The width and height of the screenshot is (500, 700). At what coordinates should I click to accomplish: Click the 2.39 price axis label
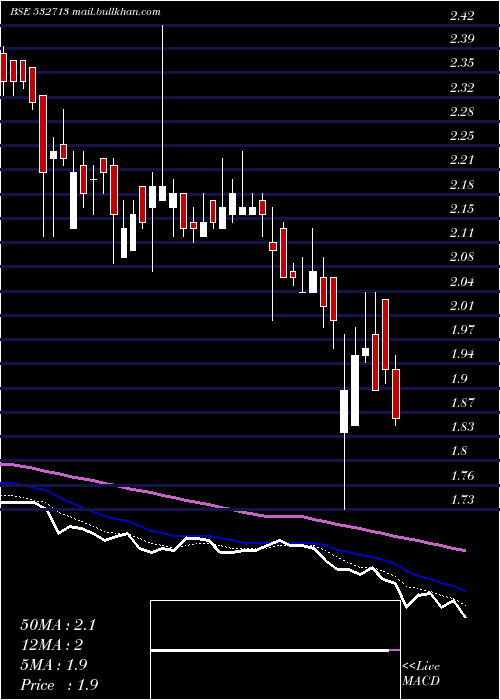point(462,39)
